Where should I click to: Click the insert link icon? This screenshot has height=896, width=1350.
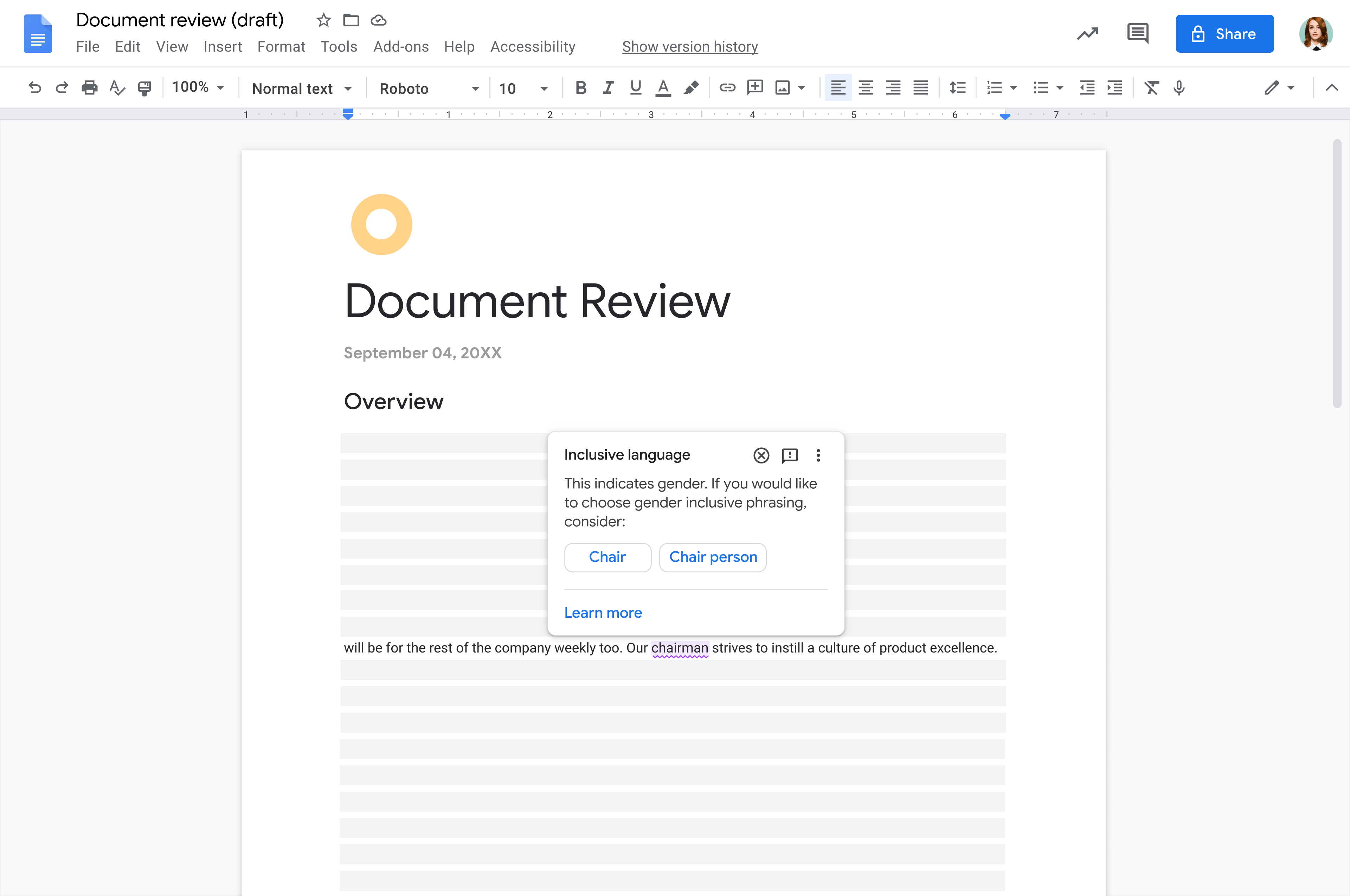point(727,87)
